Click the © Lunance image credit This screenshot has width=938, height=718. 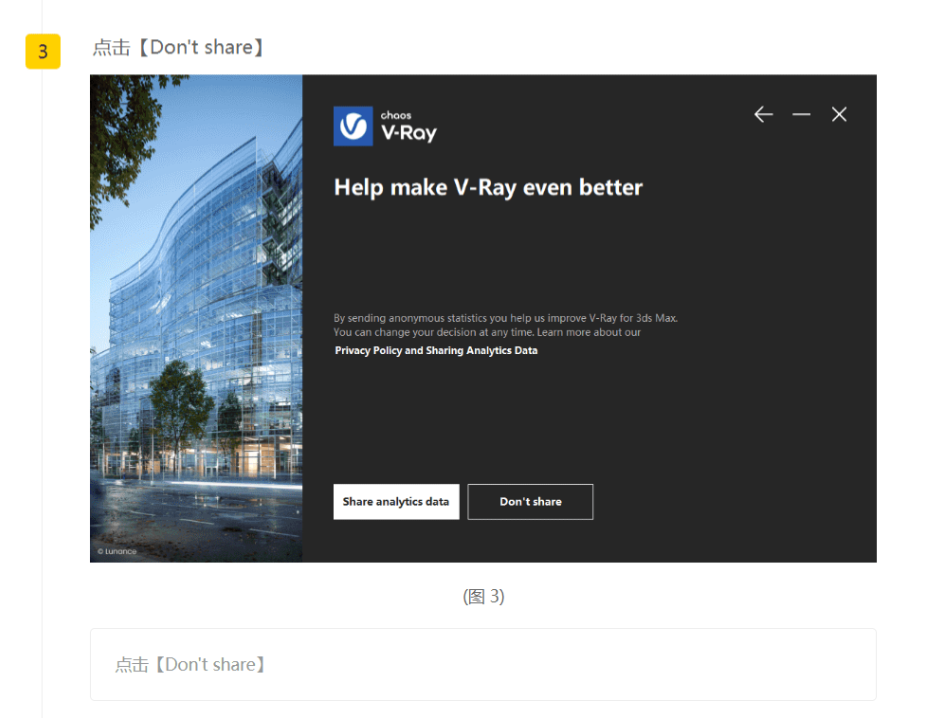tap(117, 551)
